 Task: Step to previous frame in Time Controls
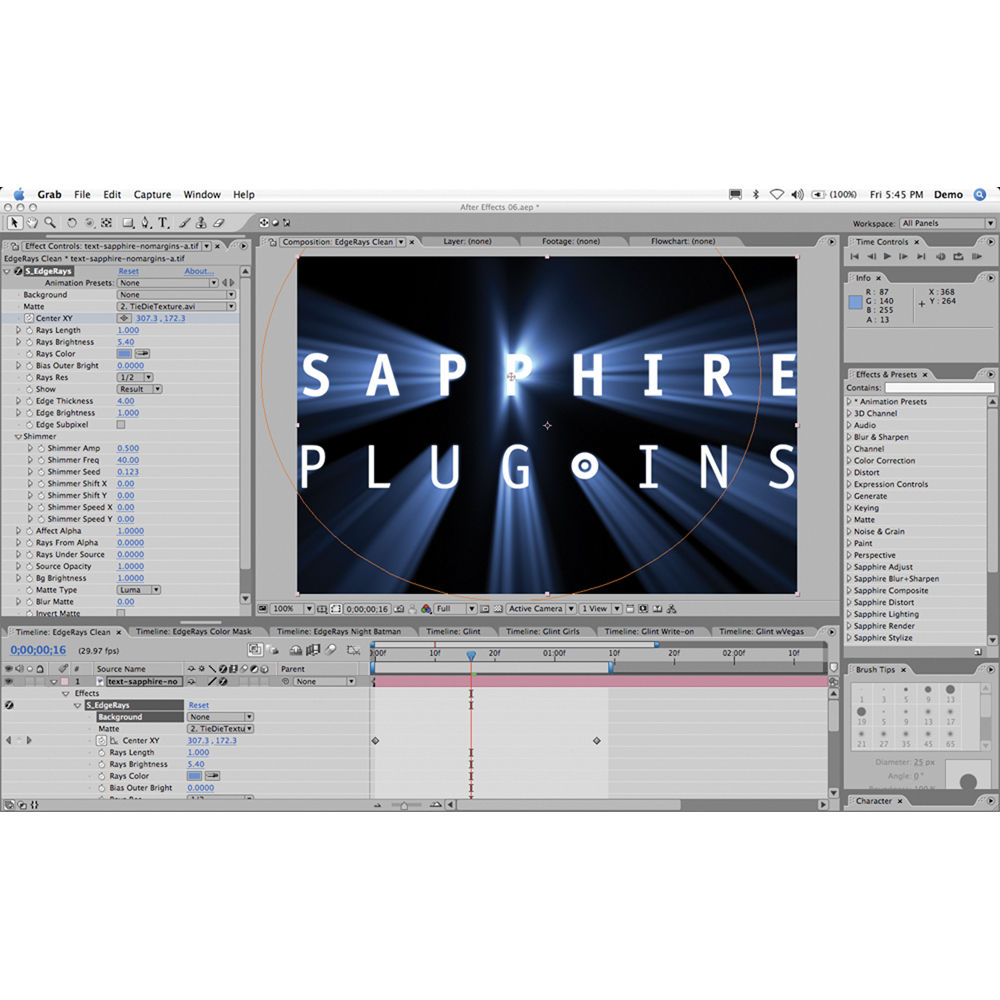pos(871,256)
